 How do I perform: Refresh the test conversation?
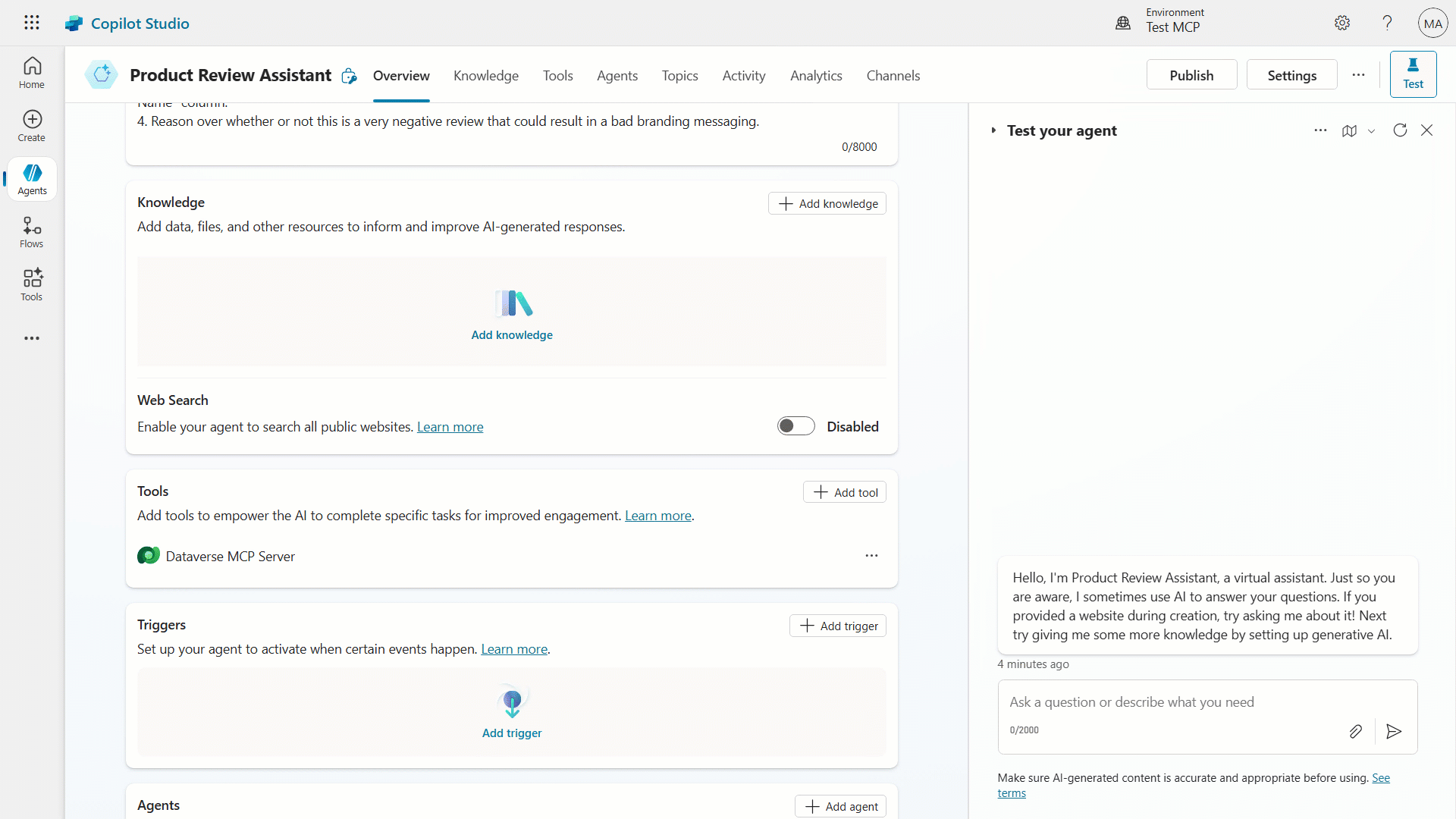[1400, 130]
